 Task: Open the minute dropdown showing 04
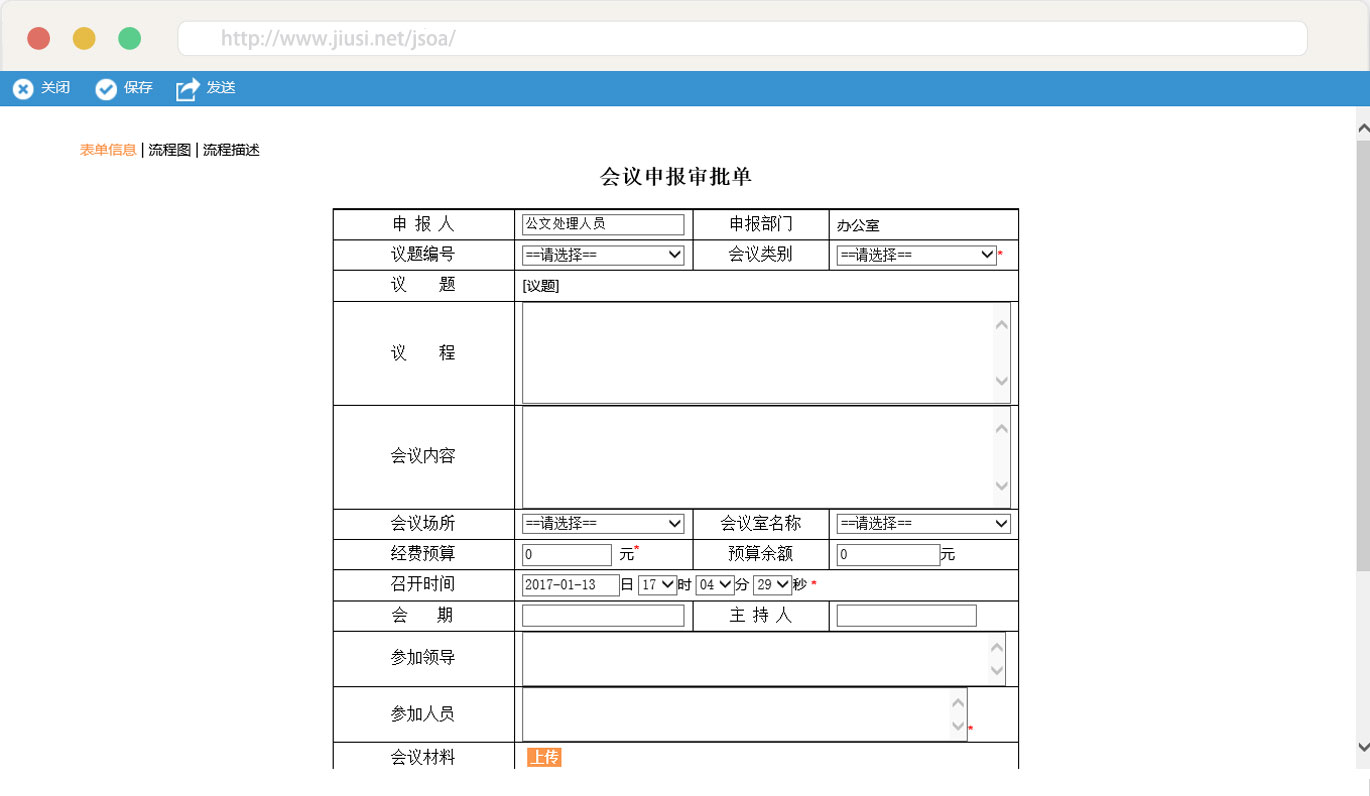714,585
